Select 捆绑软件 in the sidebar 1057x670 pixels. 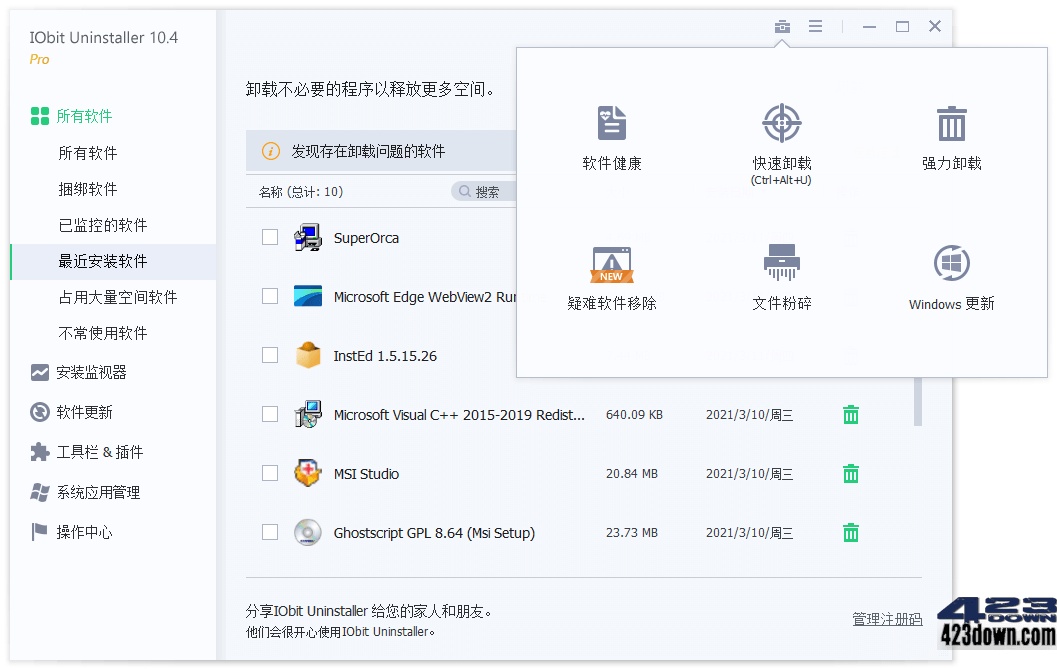(x=88, y=189)
